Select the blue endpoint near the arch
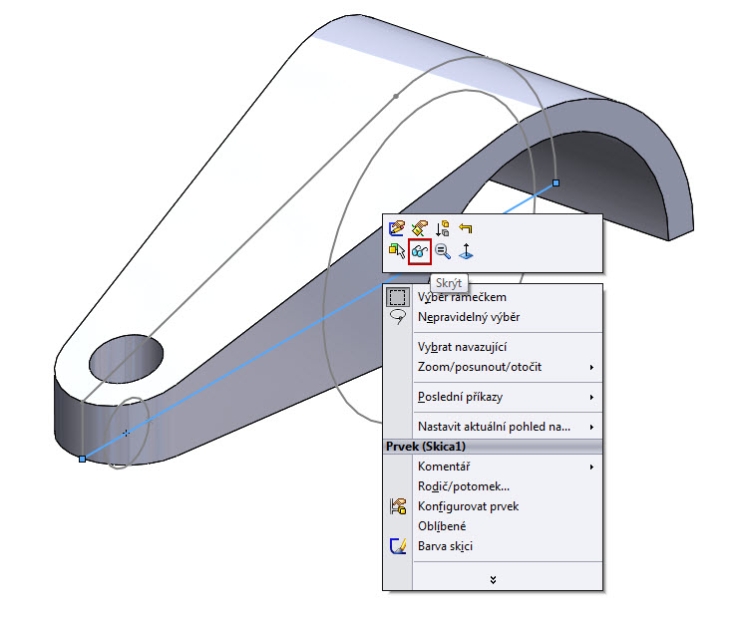750x617 pixels. coord(556,183)
